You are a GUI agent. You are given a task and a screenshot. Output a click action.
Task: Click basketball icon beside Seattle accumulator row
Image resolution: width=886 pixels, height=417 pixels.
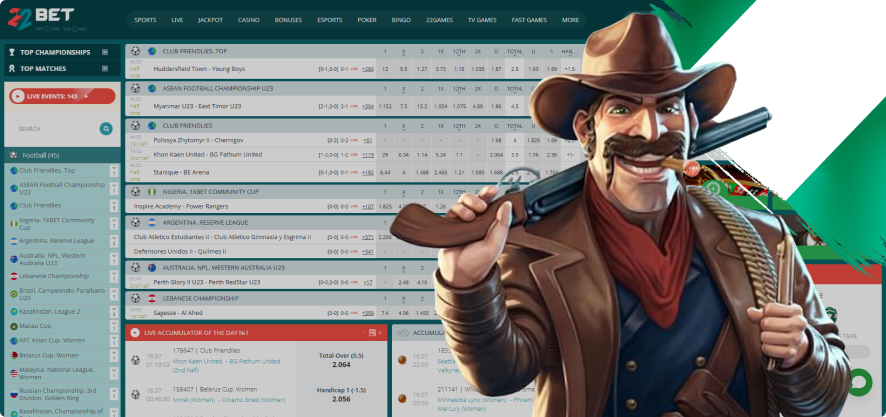point(402,359)
